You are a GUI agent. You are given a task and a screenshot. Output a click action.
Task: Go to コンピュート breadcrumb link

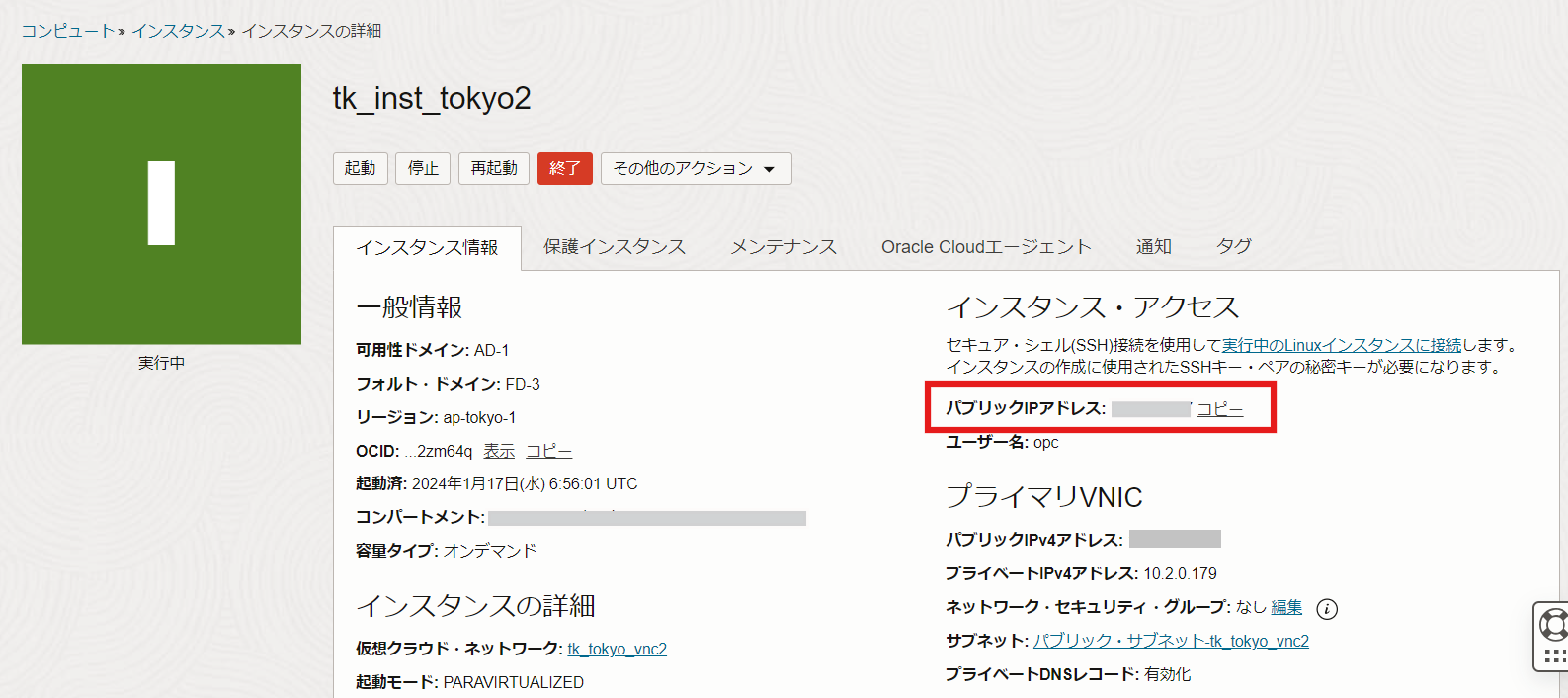68,31
